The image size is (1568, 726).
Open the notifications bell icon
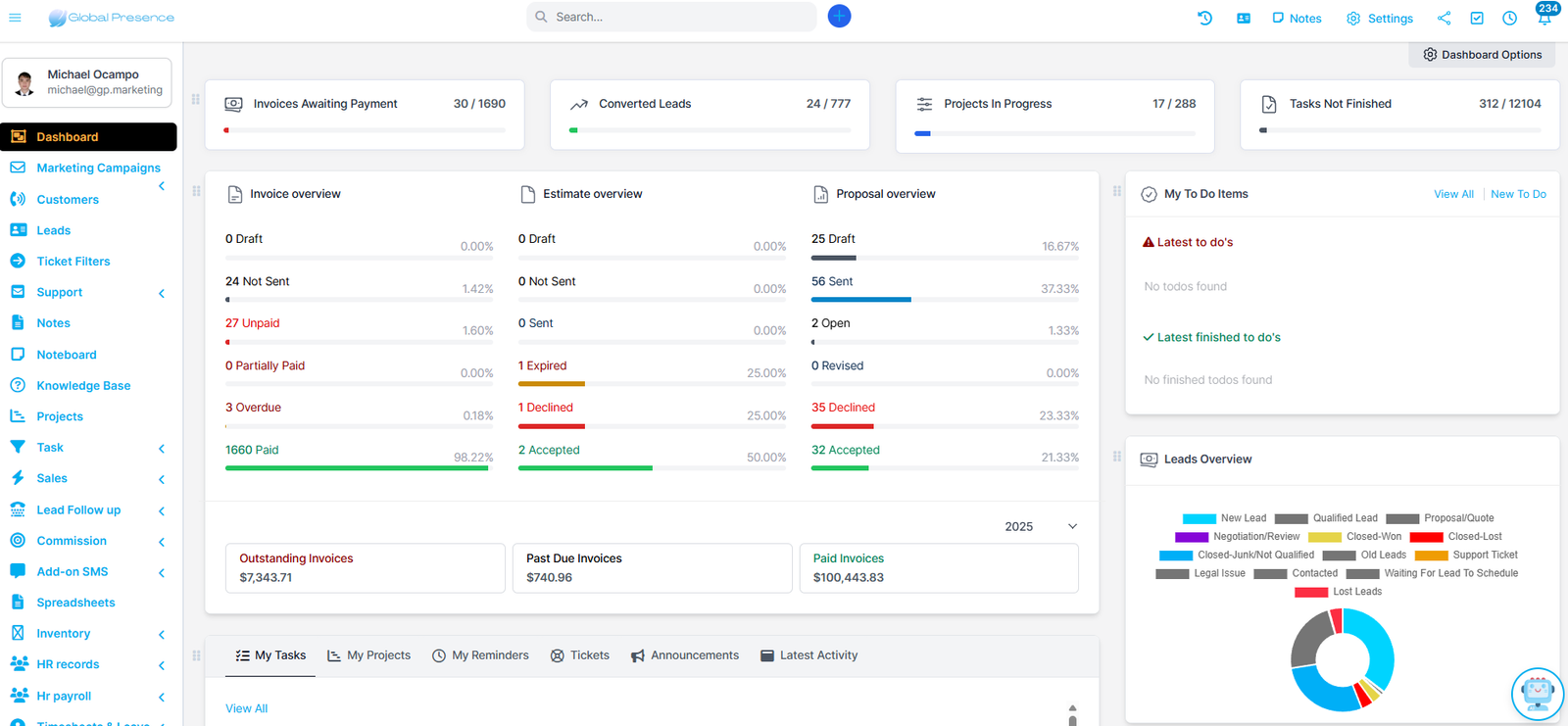pyautogui.click(x=1543, y=18)
